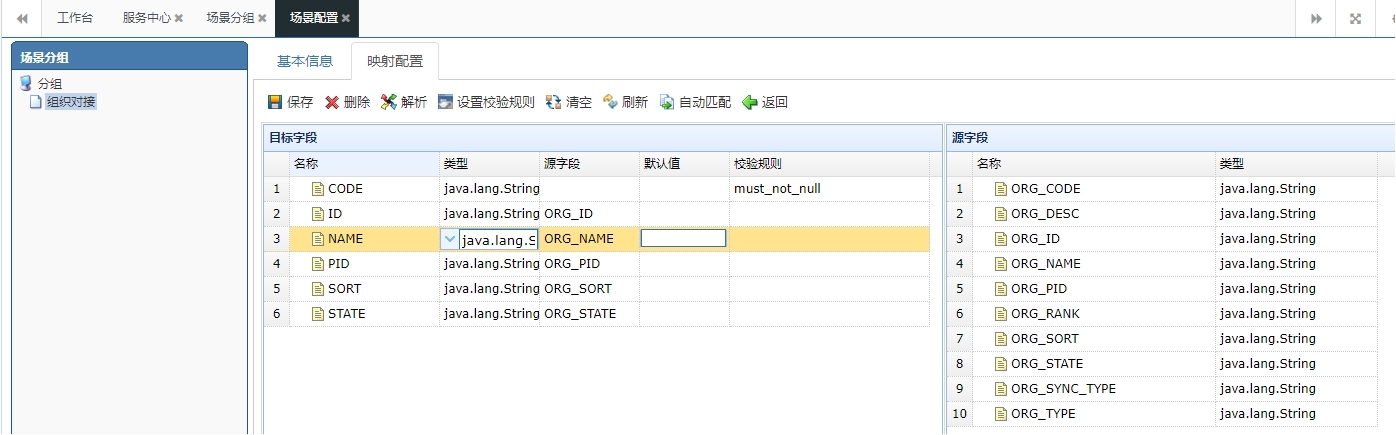This screenshot has width=1396, height=435.
Task: Select the 组织对接 tree item
Action: click(71, 101)
